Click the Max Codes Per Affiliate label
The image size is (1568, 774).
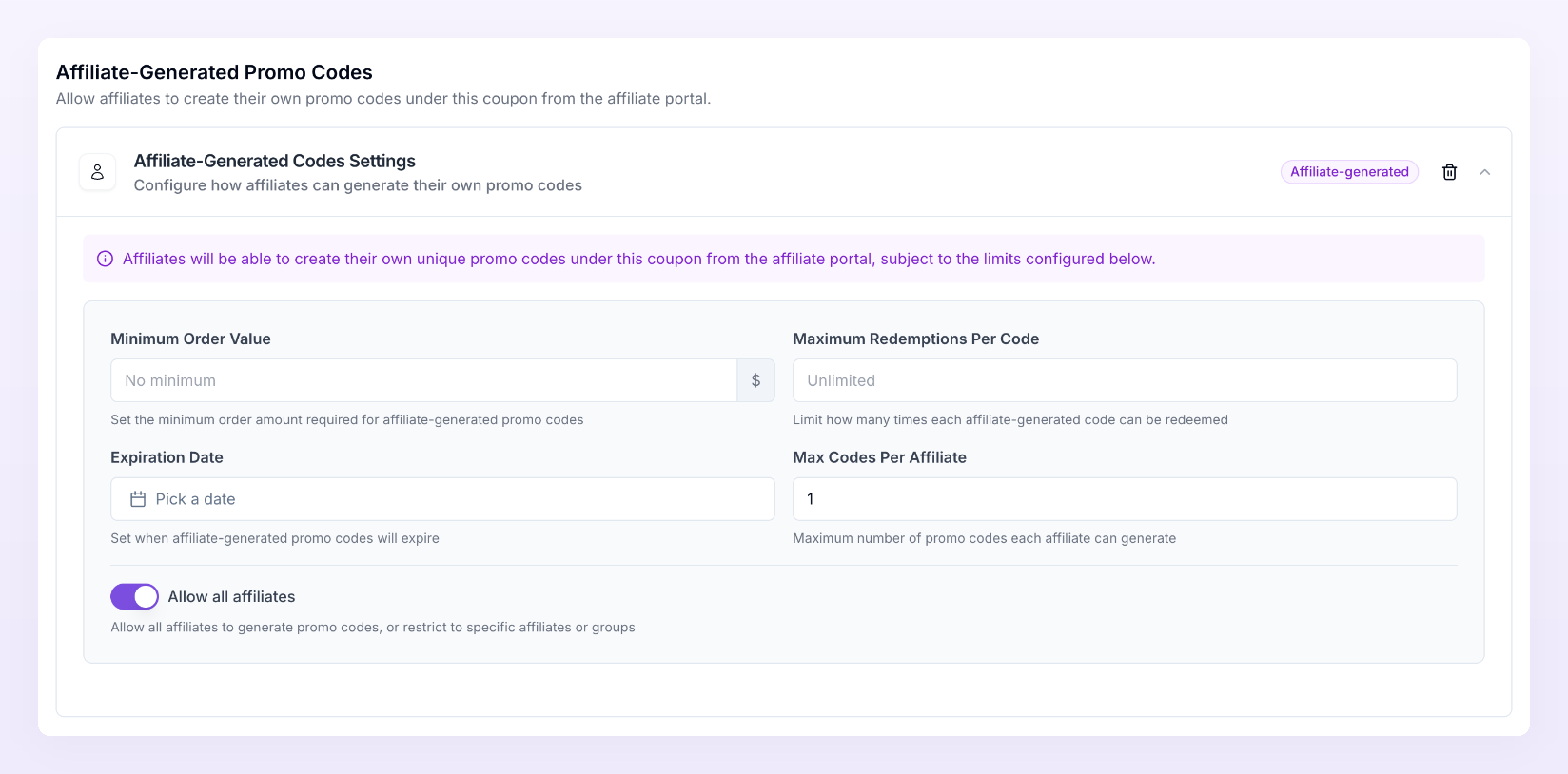pyautogui.click(x=879, y=457)
